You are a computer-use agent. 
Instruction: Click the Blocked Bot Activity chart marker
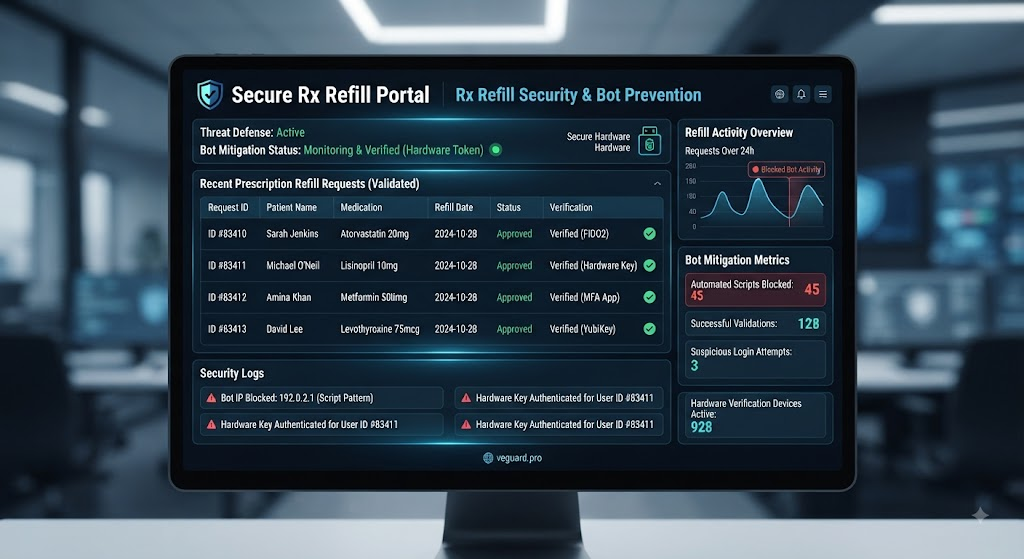[786, 169]
